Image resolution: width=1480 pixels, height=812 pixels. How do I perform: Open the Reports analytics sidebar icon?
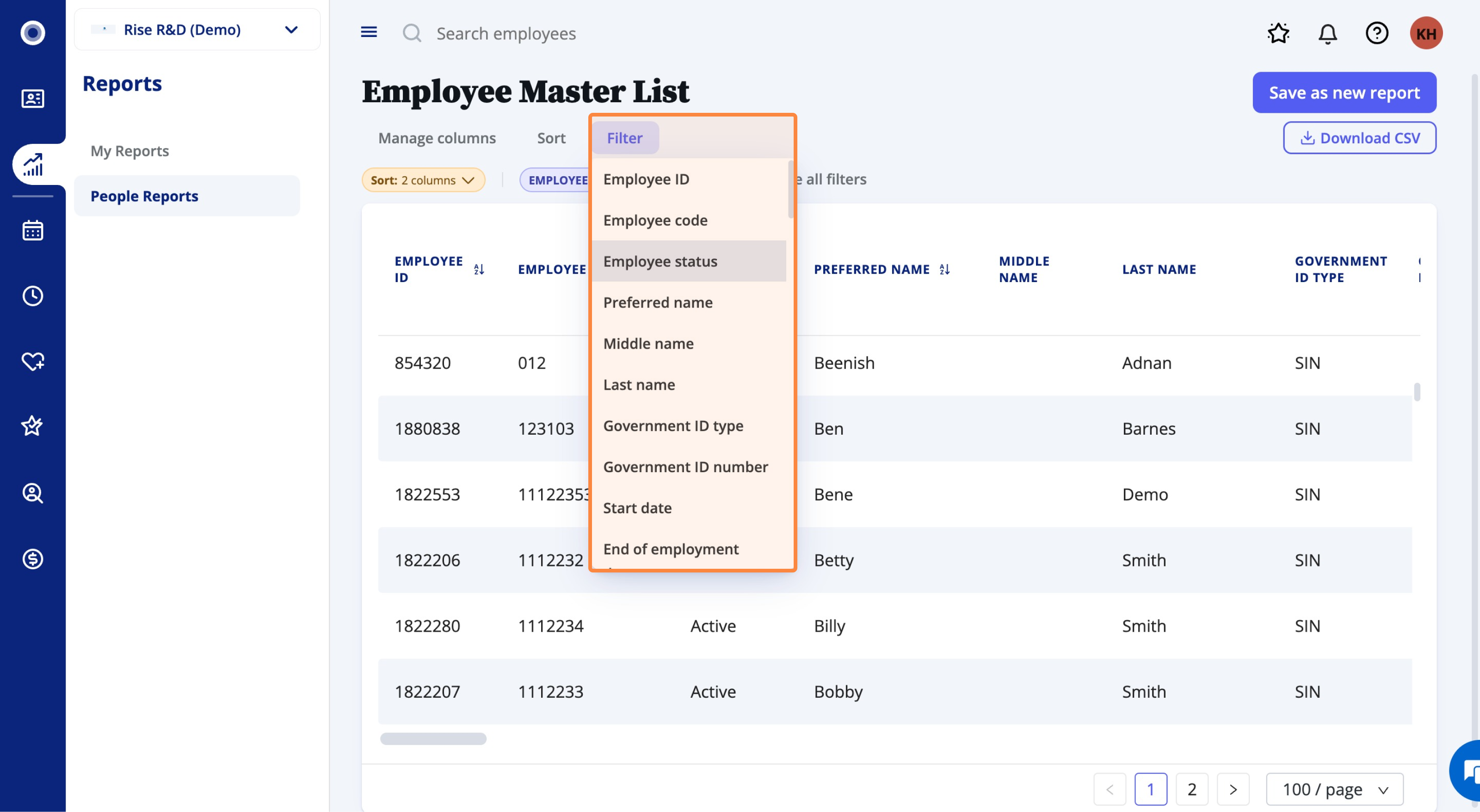point(33,165)
